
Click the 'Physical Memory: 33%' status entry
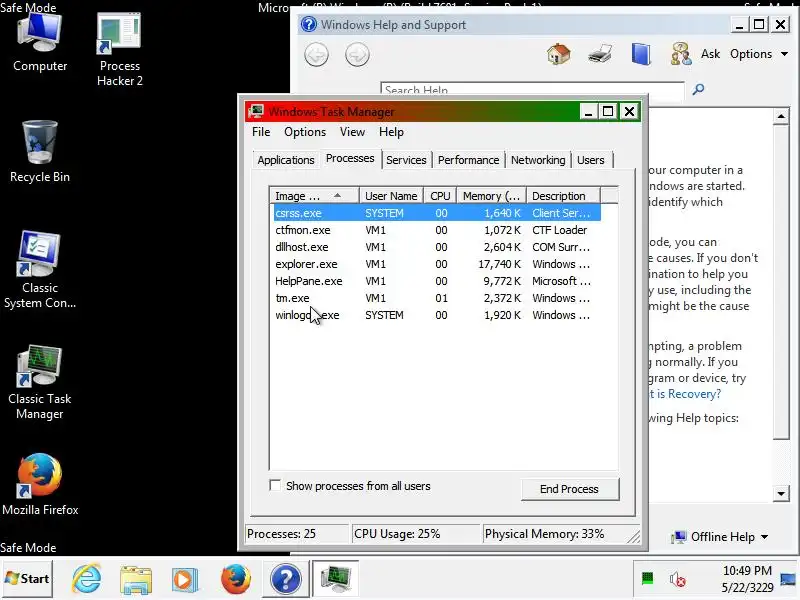[559, 534]
